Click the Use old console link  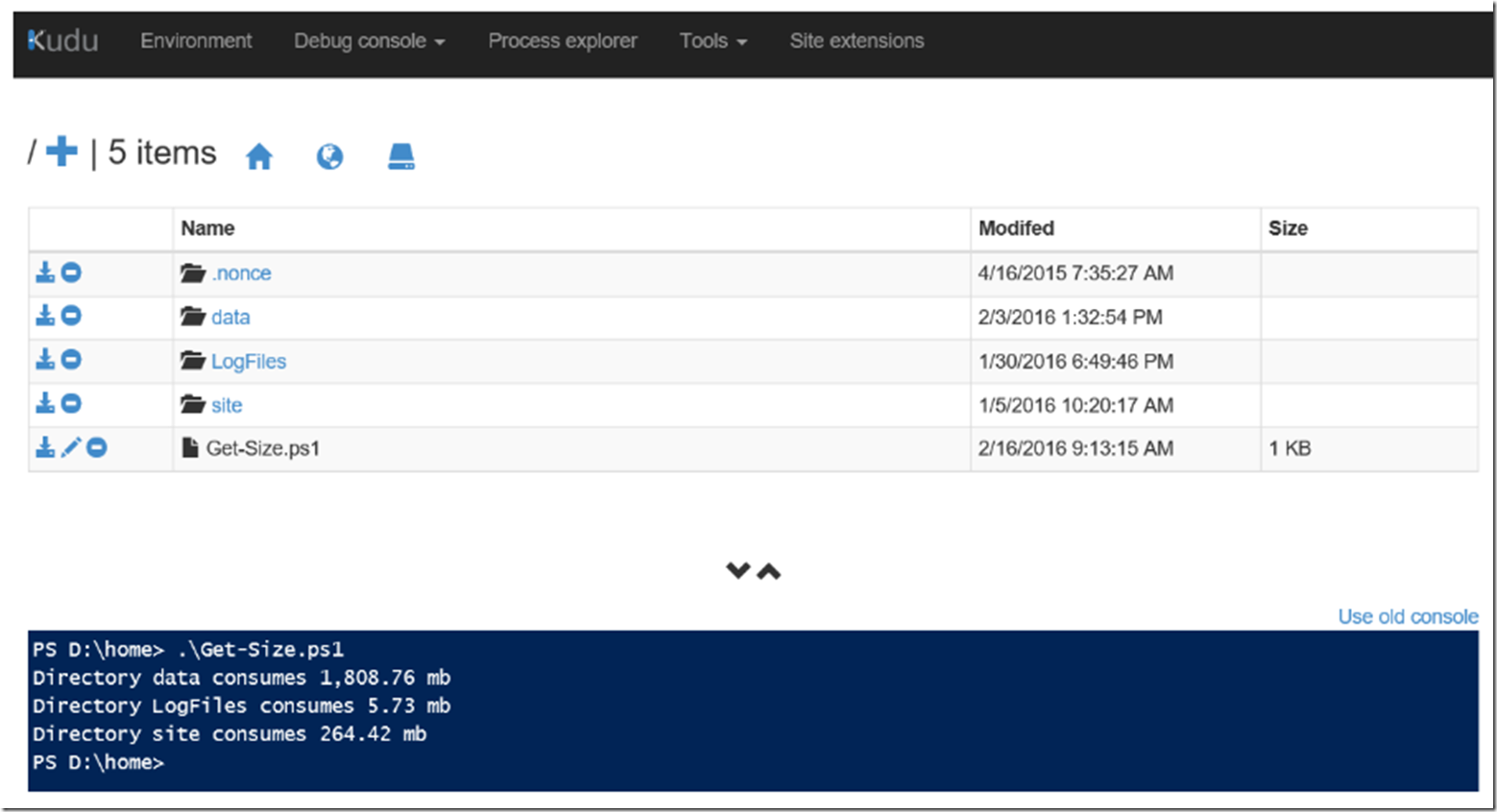(x=1408, y=616)
